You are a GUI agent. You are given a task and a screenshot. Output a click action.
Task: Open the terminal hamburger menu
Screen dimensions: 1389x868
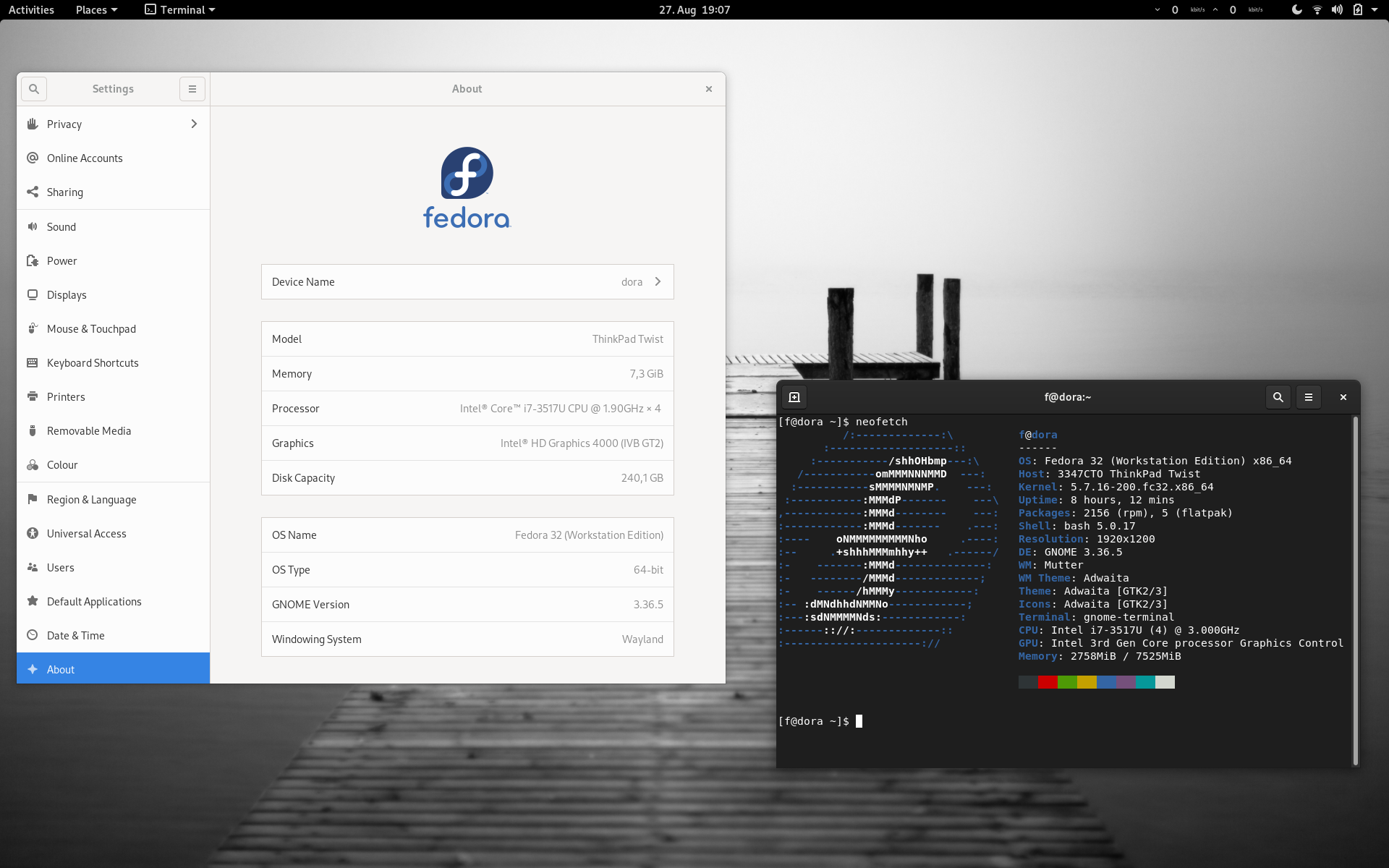click(1308, 397)
